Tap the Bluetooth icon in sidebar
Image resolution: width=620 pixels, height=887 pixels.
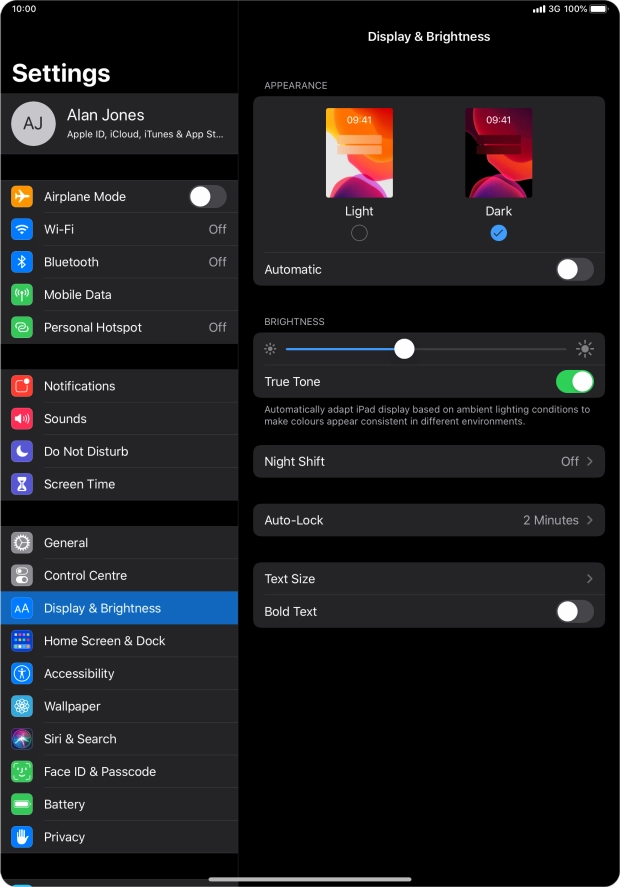tap(22, 262)
